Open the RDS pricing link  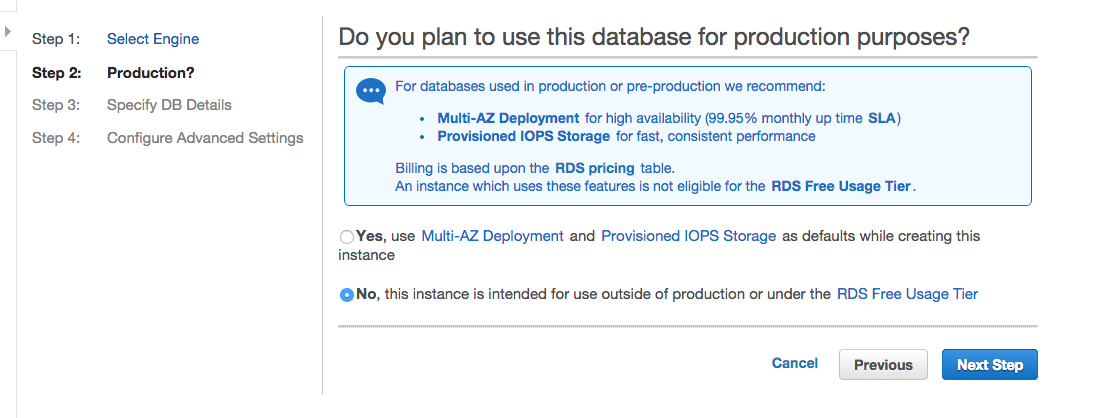[x=594, y=168]
